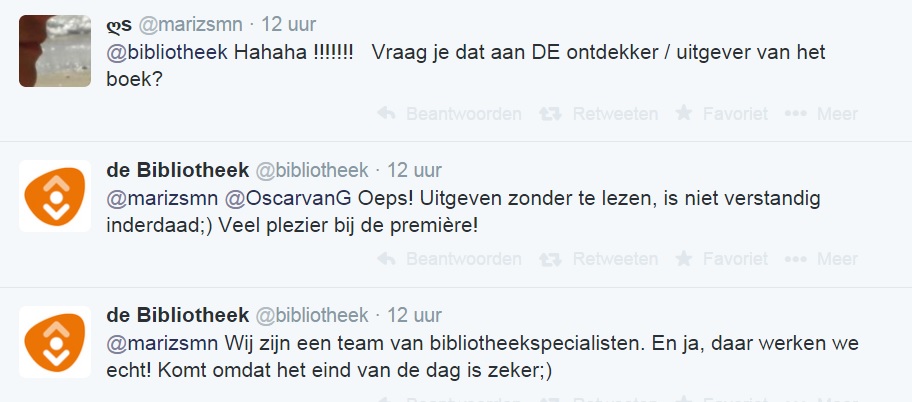This screenshot has height=402, width=912.
Task: Click retweet icon on marizsmn's tweet
Action: coord(550,114)
